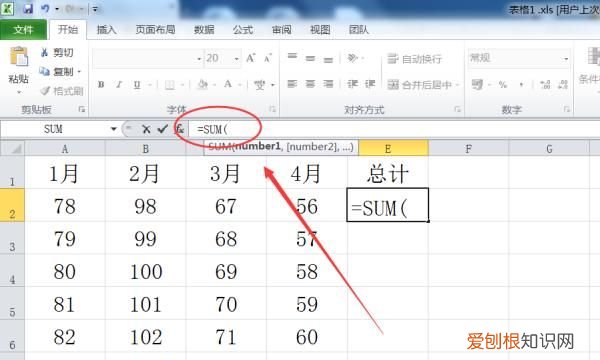Click 剪切 cut button
This screenshot has width=600, height=360.
(57, 52)
